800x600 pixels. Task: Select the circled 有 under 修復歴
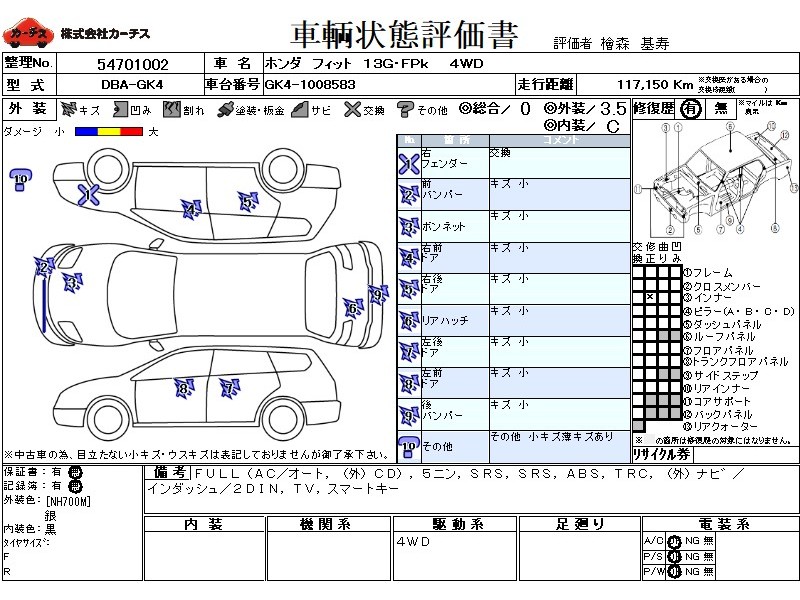coord(690,109)
